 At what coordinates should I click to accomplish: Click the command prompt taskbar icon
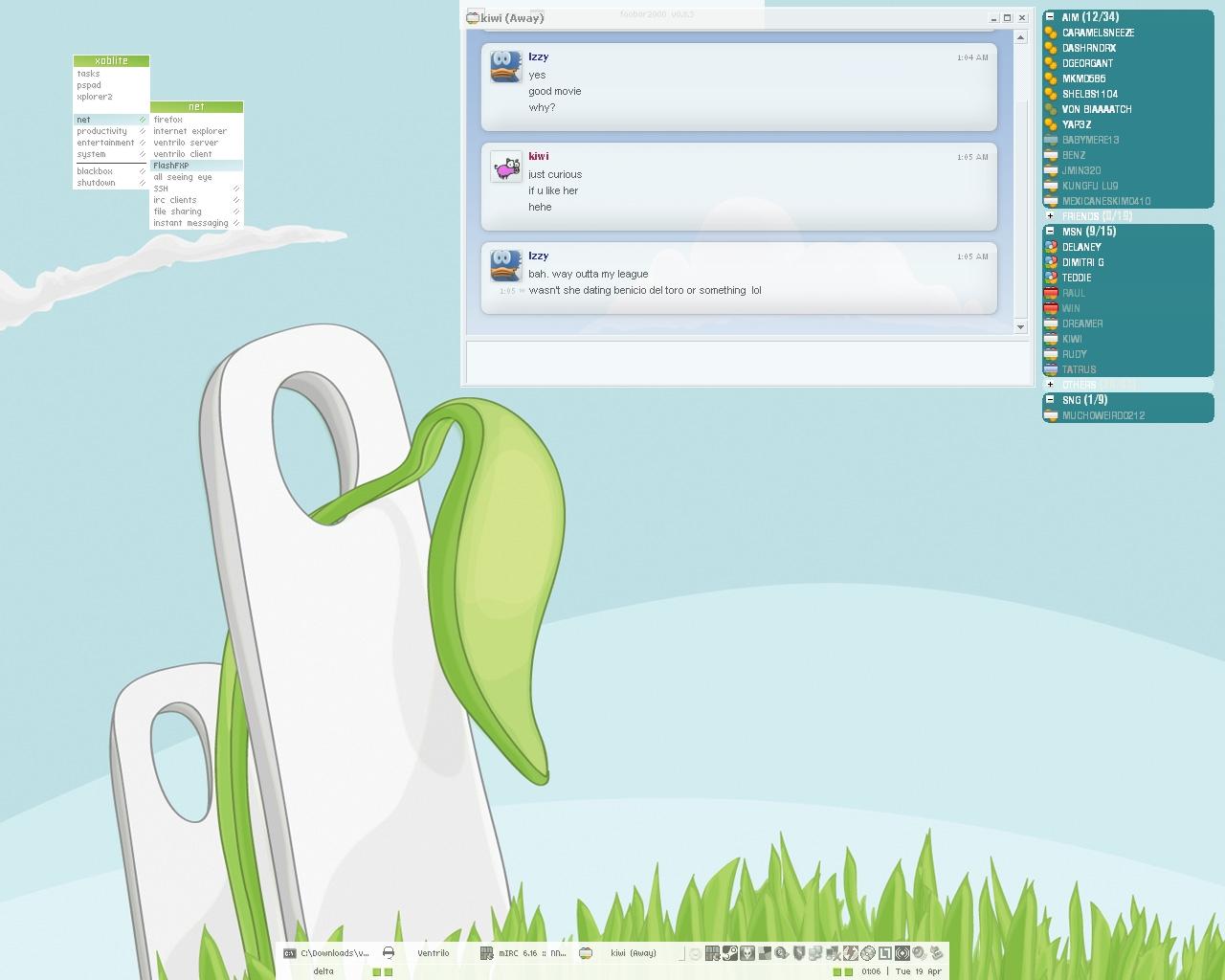tap(289, 953)
